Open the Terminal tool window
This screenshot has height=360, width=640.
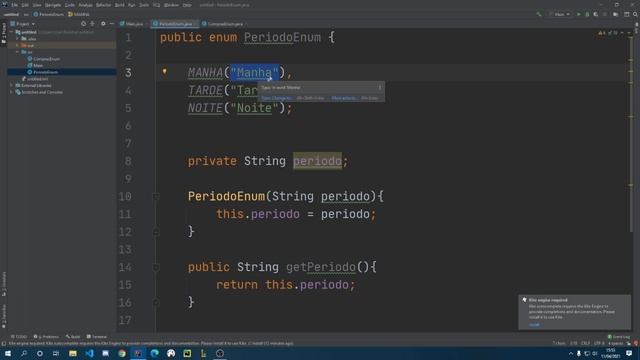[x=97, y=337]
